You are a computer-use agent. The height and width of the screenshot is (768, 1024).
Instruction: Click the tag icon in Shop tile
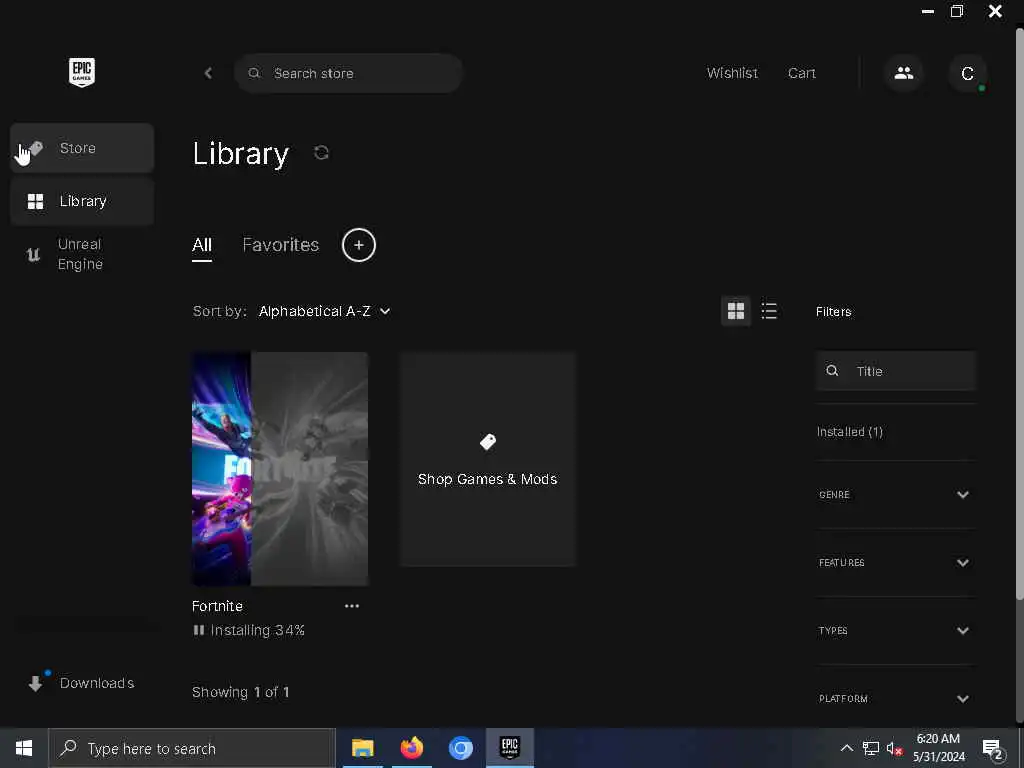[x=488, y=442]
